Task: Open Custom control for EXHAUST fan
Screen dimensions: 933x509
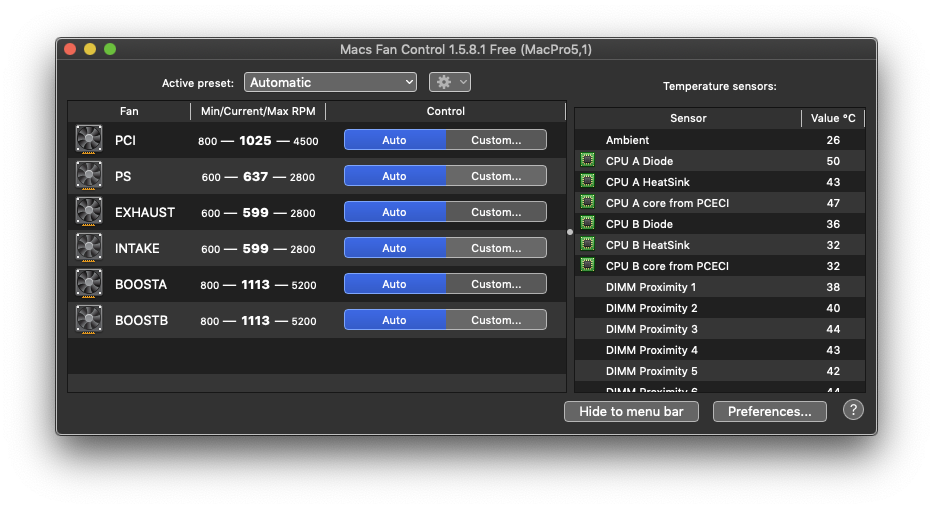Action: click(496, 212)
